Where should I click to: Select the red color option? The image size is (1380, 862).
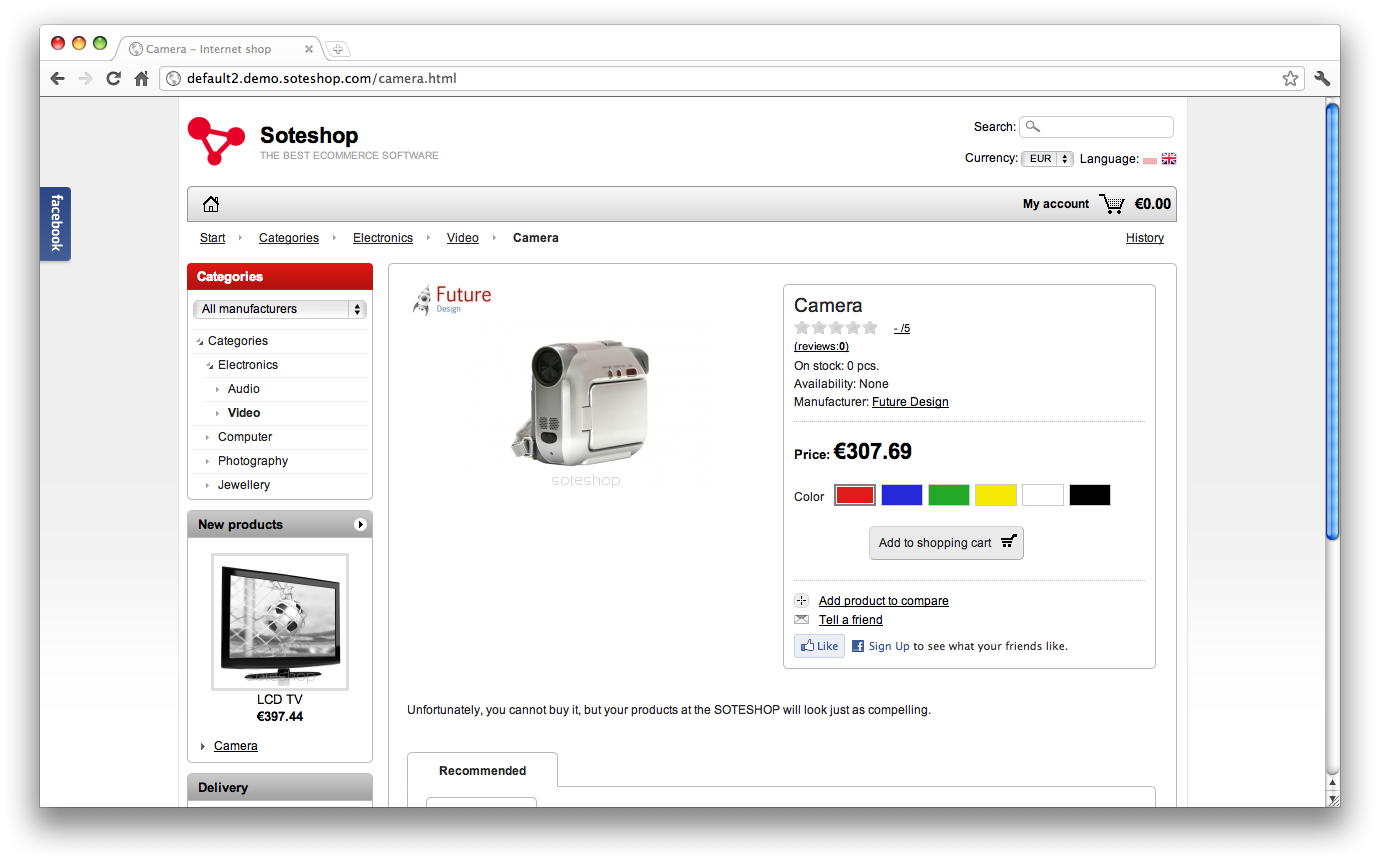[855, 494]
